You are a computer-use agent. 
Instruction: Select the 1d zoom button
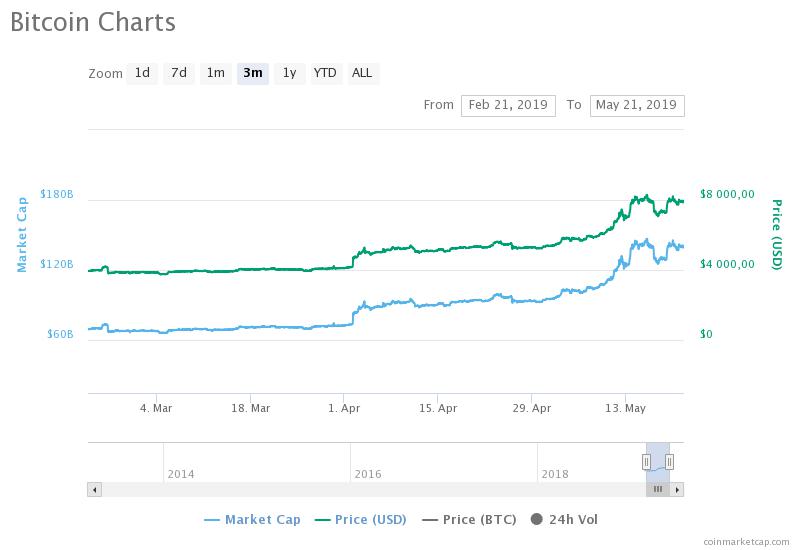tap(142, 73)
